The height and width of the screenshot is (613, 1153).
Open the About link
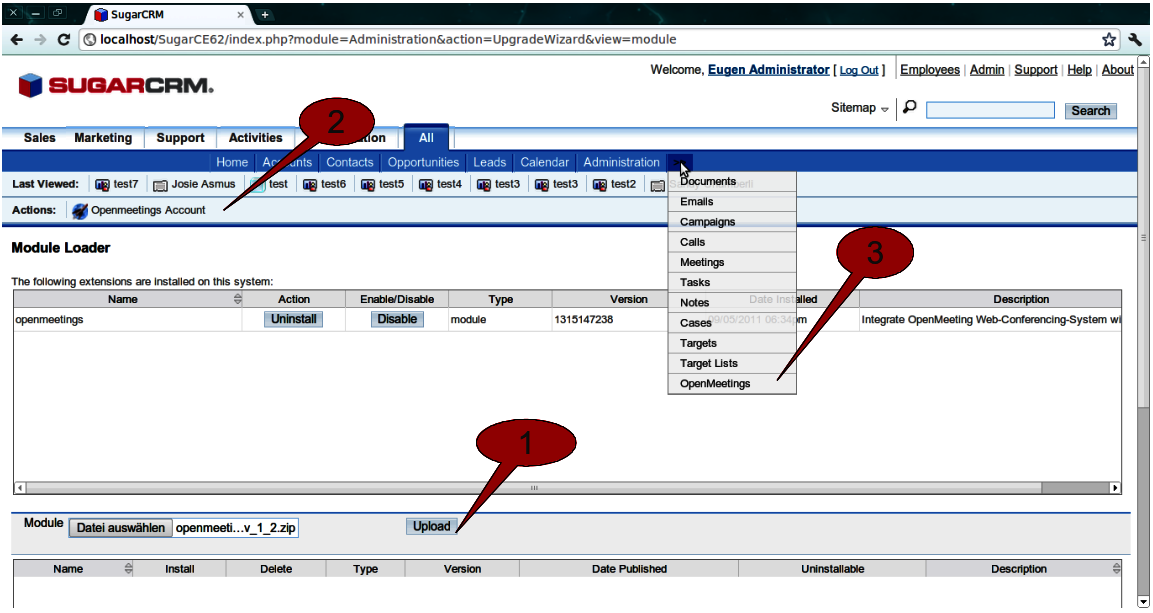click(1118, 70)
